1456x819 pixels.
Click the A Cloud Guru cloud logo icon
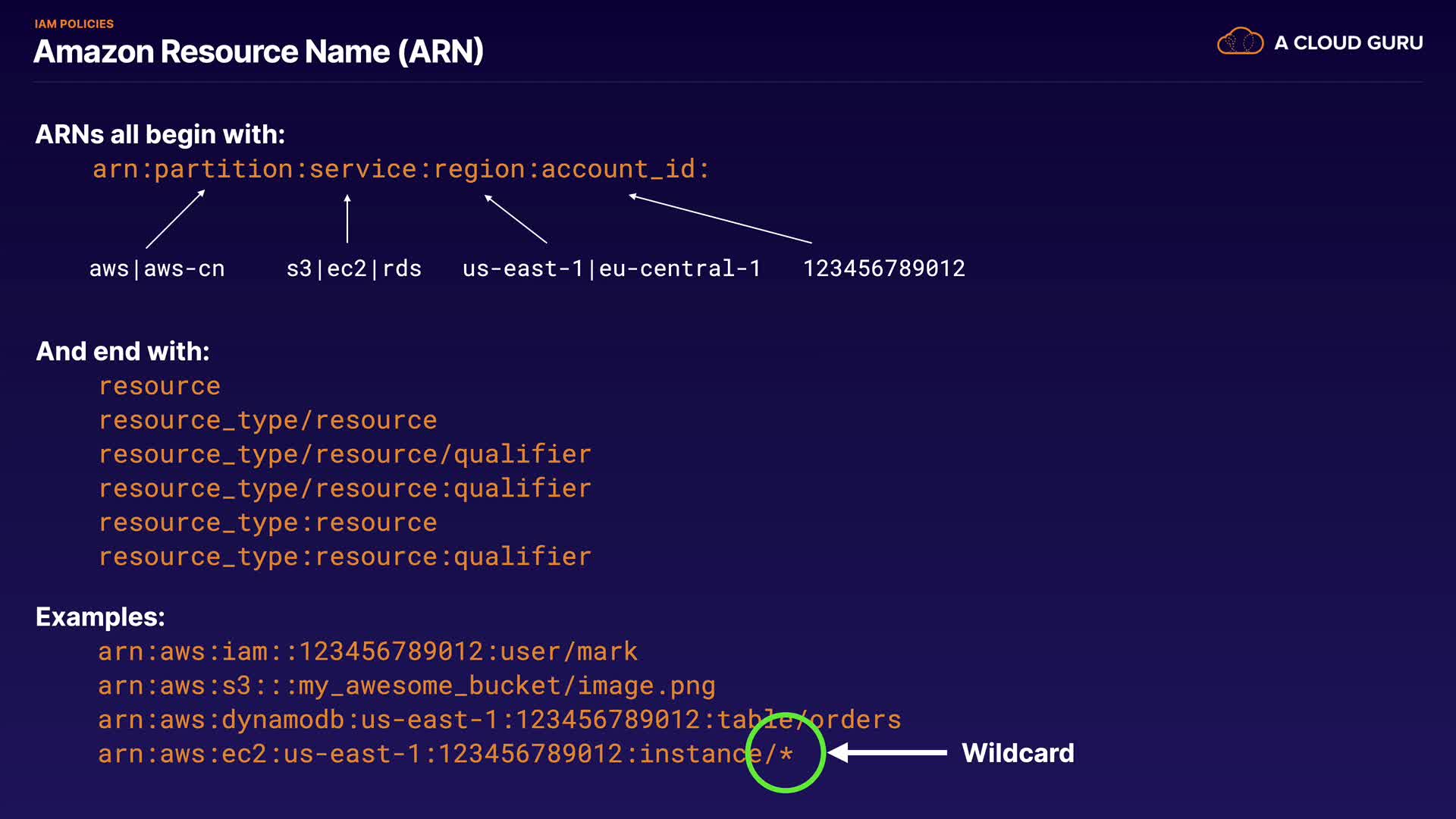coord(1240,42)
